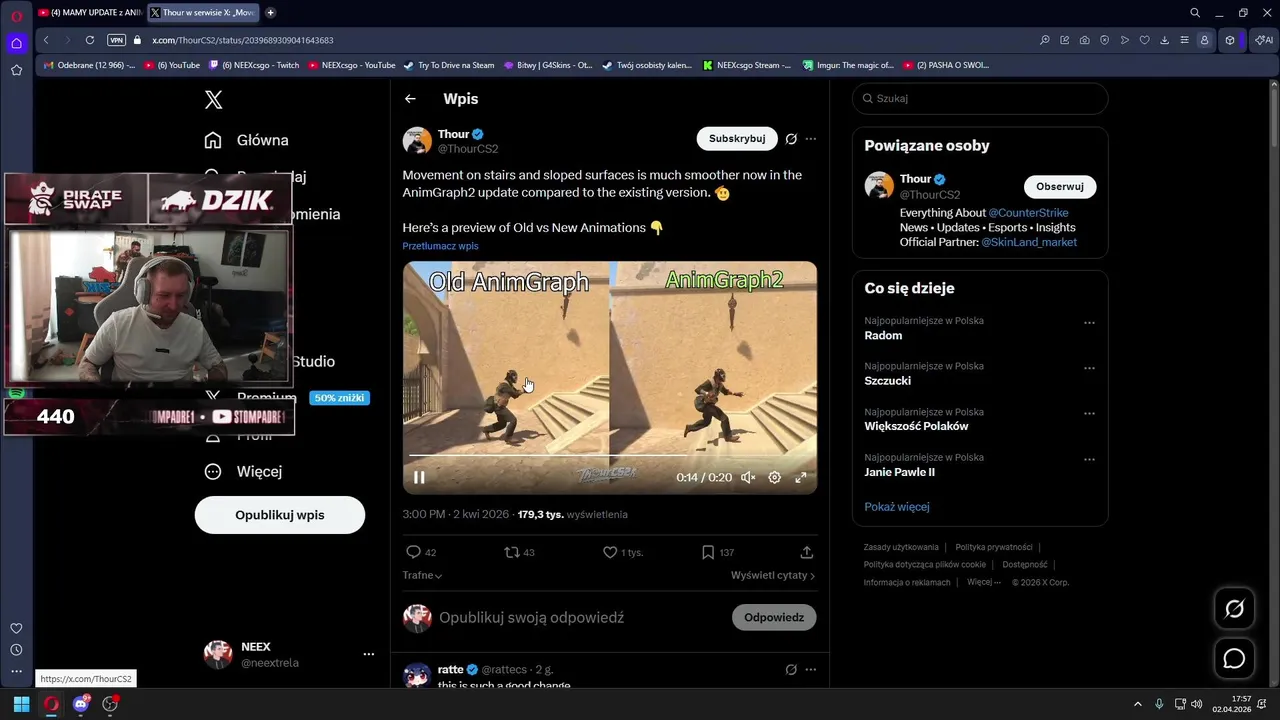
Task: Open options for Radom trend
Action: click(1089, 323)
